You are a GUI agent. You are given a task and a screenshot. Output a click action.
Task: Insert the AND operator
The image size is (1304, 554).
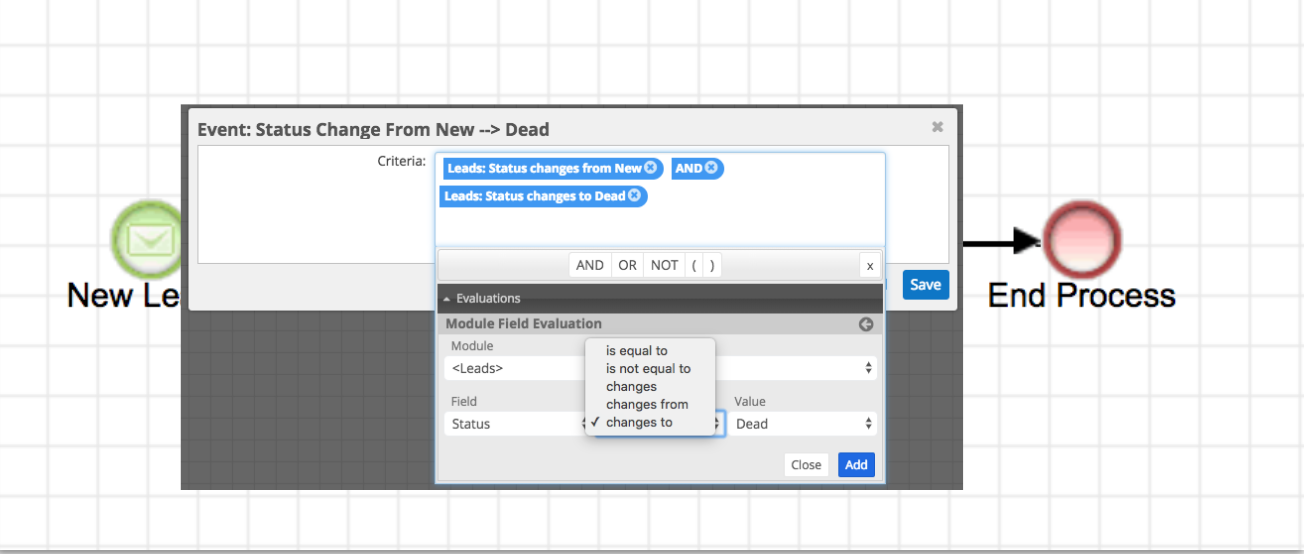pos(590,265)
